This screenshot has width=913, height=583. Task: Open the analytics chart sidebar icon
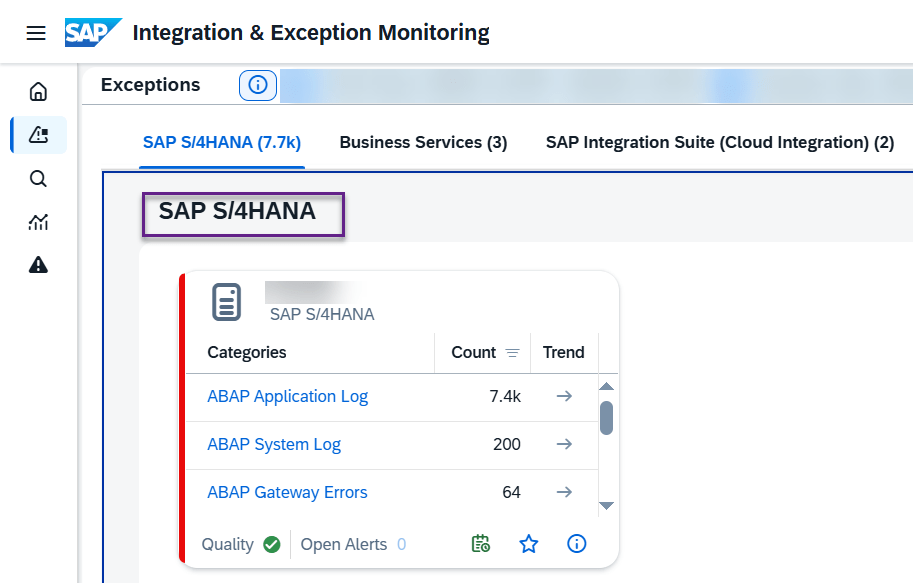[x=38, y=222]
